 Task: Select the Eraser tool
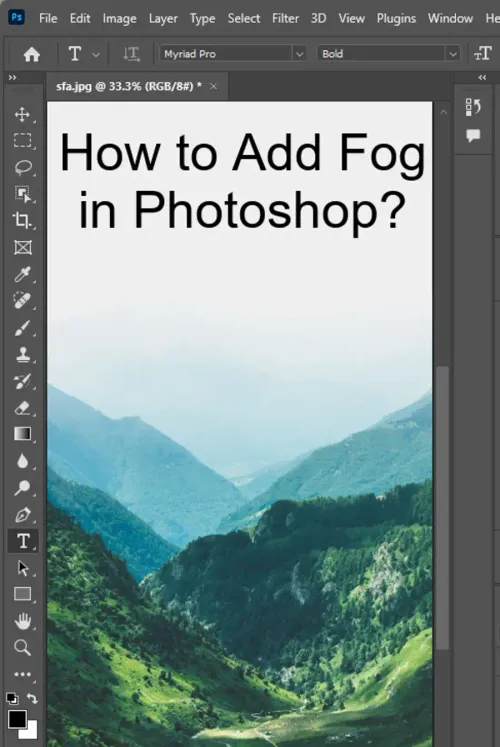(x=22, y=408)
